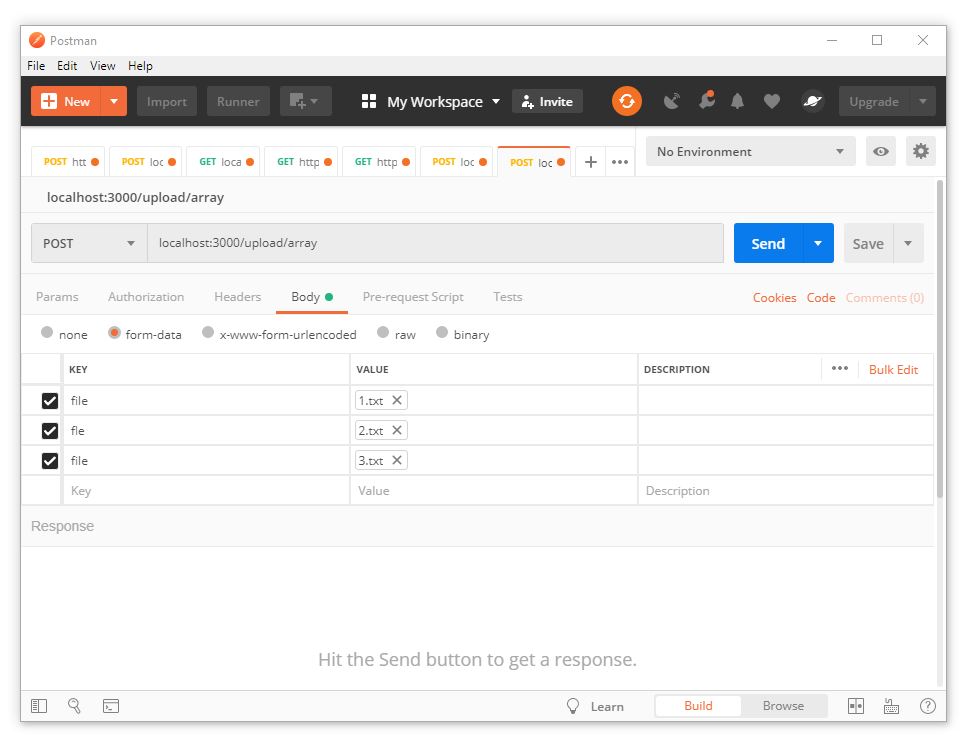Switch to Browse mode
The width and height of the screenshot is (974, 748).
[x=783, y=706]
